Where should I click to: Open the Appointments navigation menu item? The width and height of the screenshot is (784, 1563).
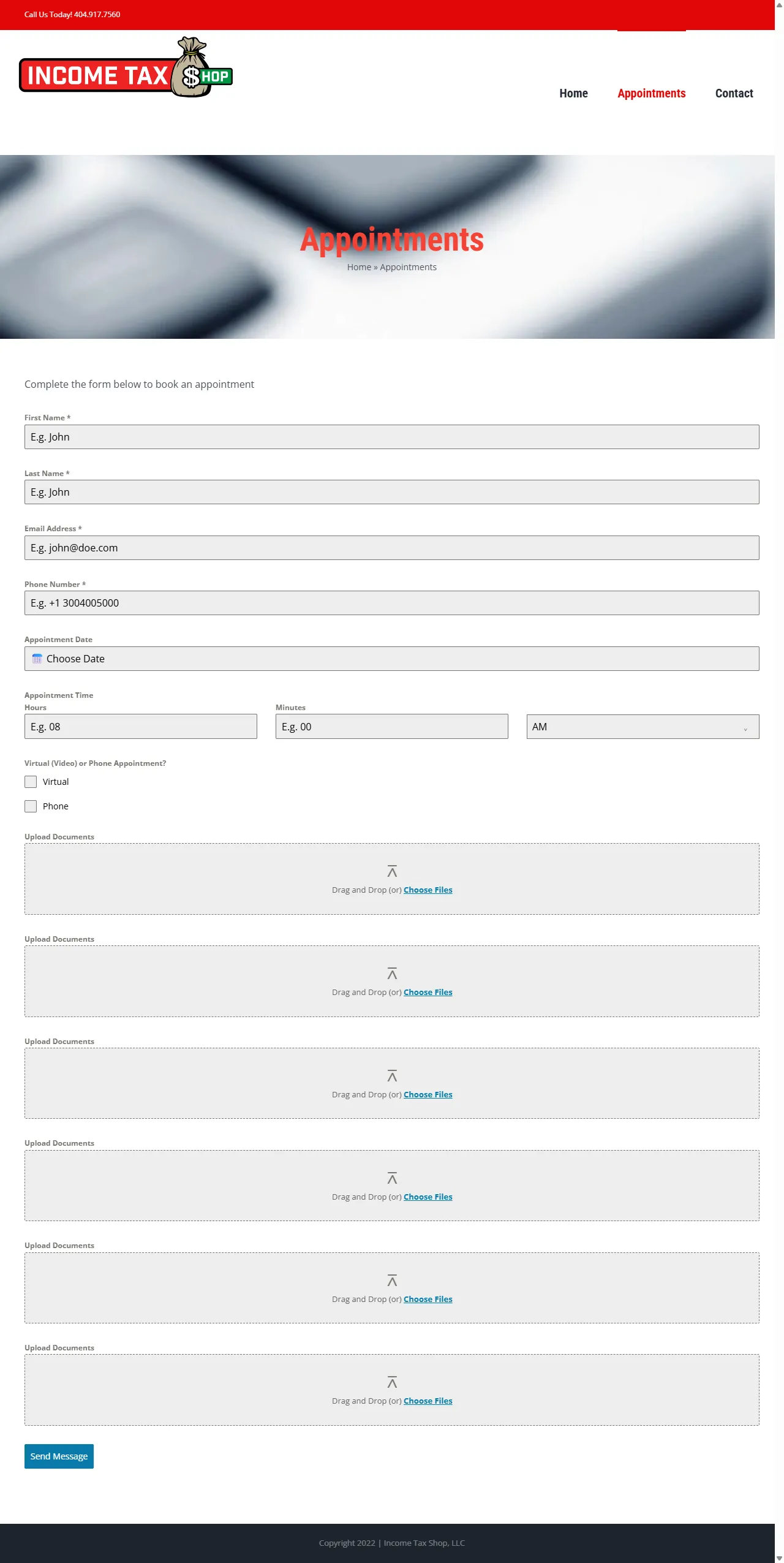(x=651, y=93)
